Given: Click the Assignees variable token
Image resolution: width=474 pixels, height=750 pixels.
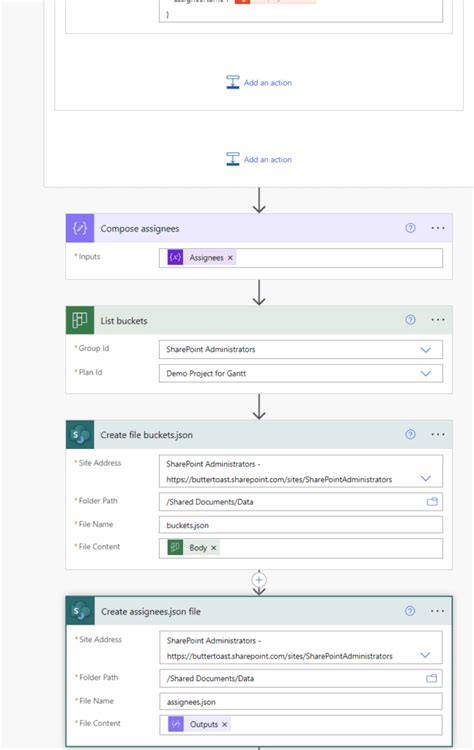Looking at the screenshot, I should 202,258.
